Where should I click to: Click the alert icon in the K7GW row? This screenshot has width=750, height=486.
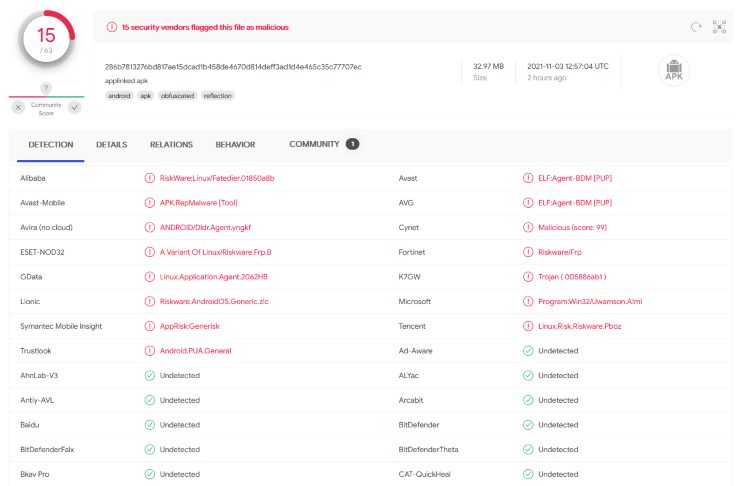(x=528, y=276)
